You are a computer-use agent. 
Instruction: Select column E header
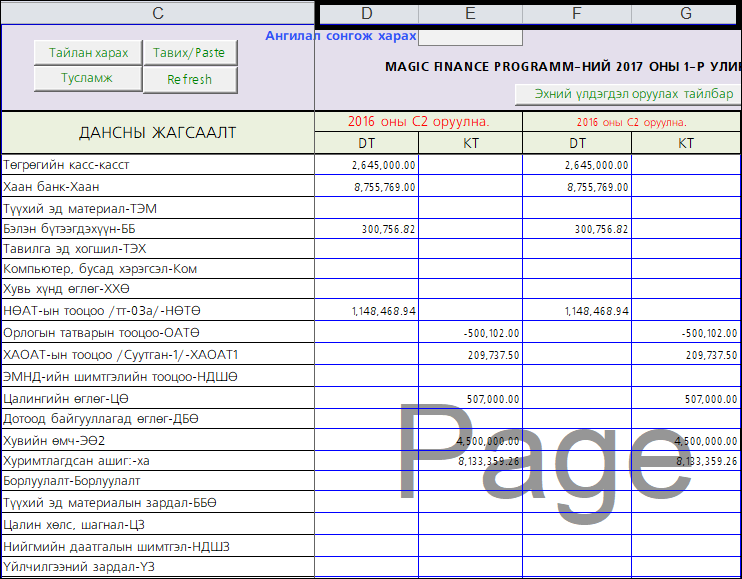coord(470,13)
